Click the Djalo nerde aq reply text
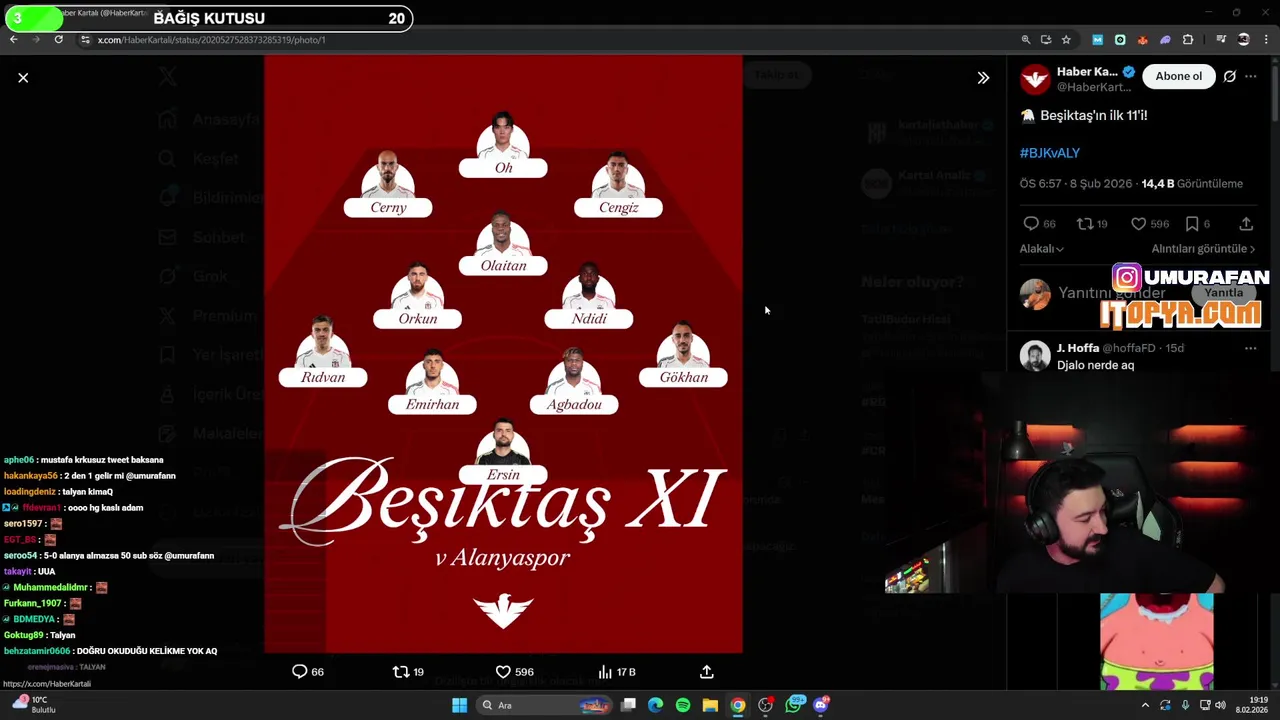 tap(1095, 365)
